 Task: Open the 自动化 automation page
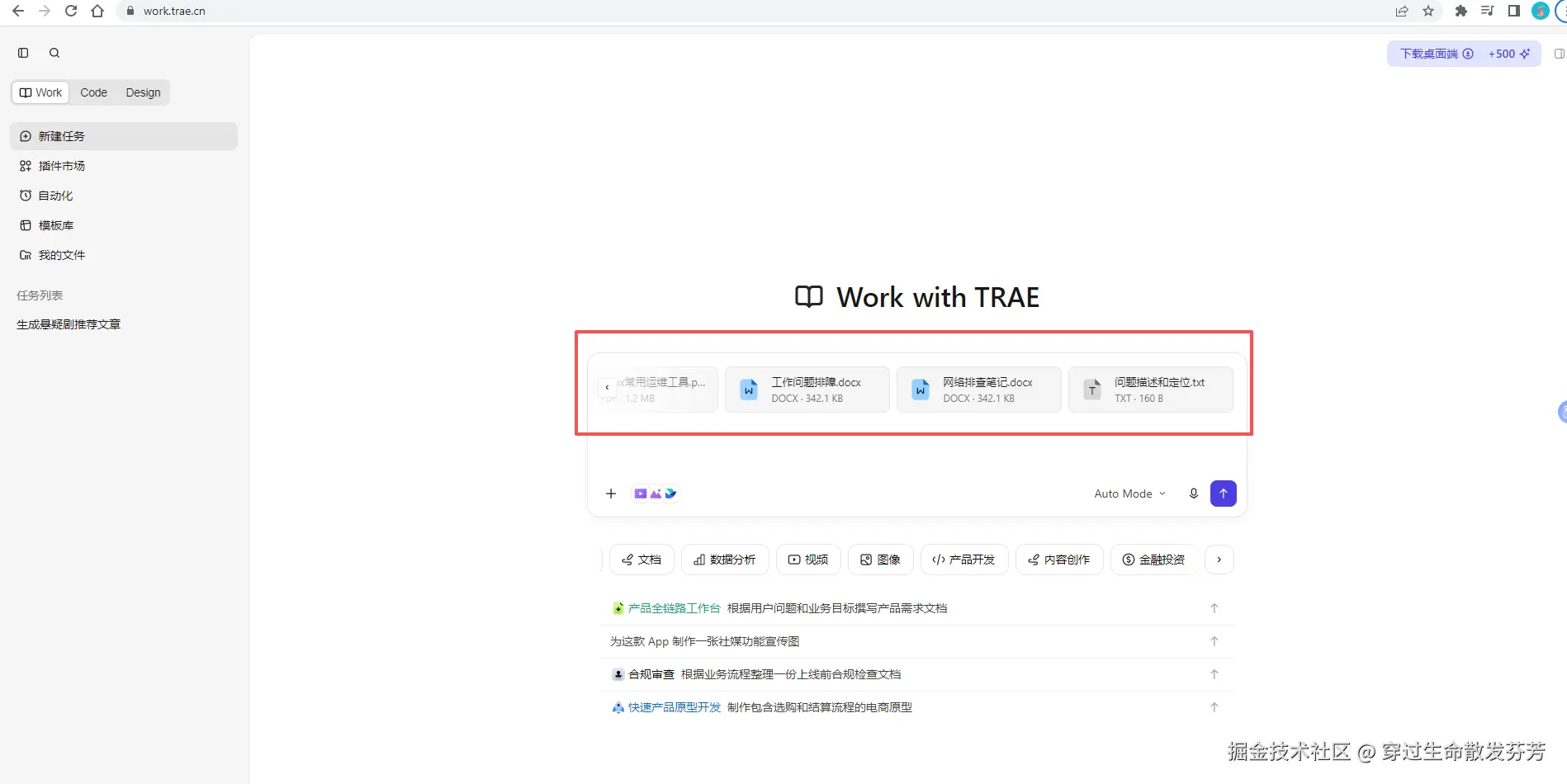point(124,196)
